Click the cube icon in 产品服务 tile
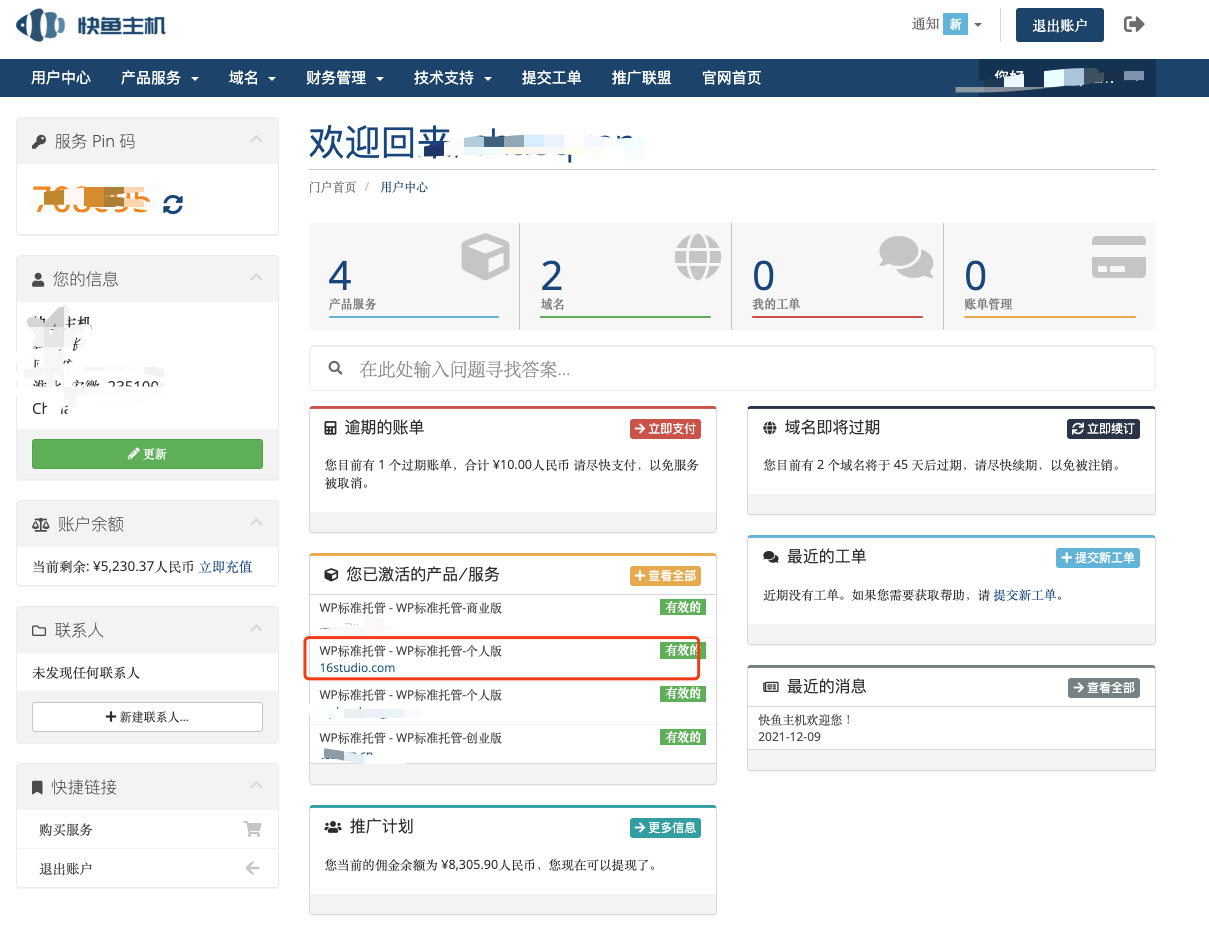This screenshot has width=1209, height=934. 485,257
